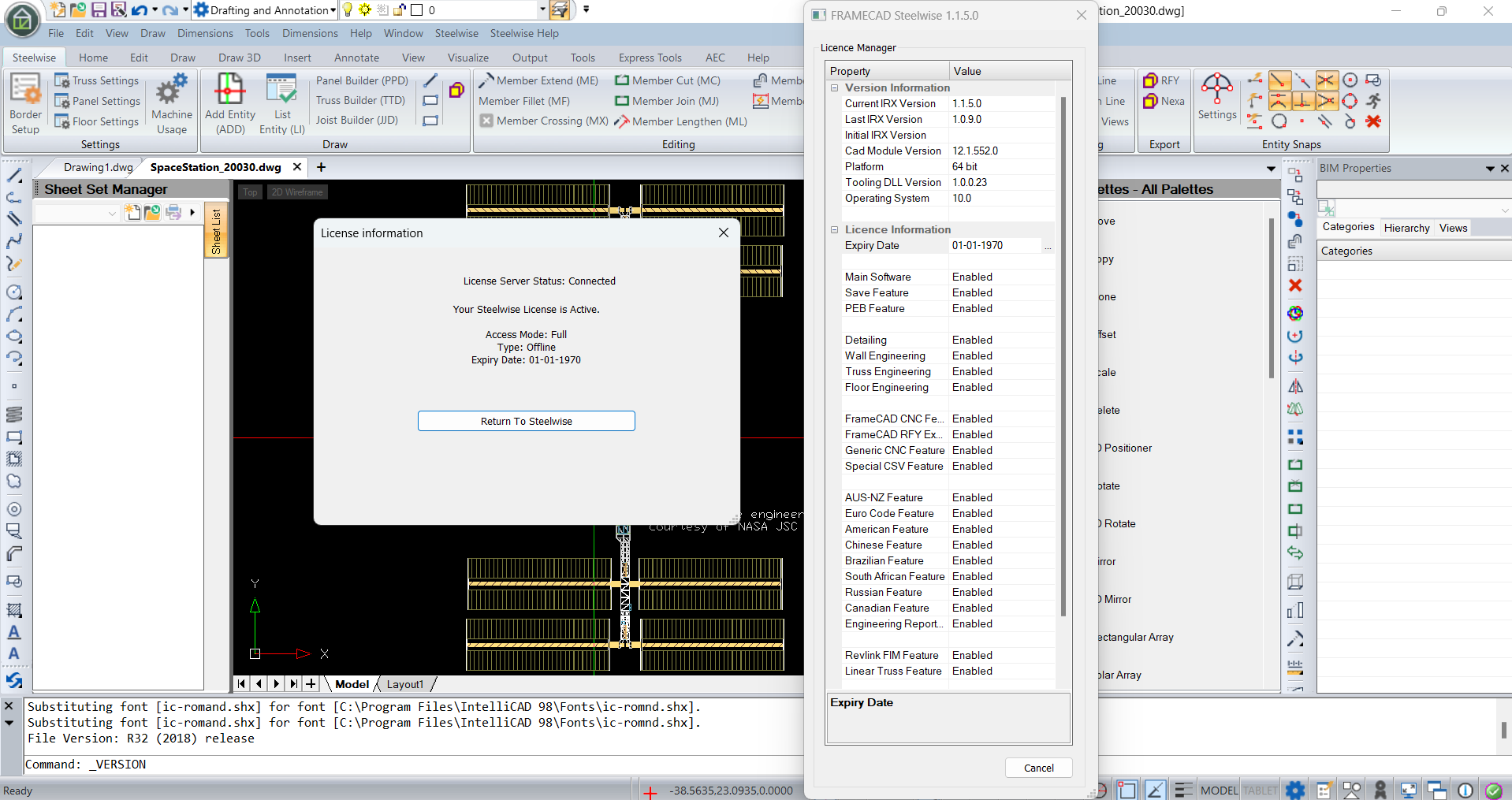
Task: Toggle the center entity snap
Action: (x=1350, y=80)
